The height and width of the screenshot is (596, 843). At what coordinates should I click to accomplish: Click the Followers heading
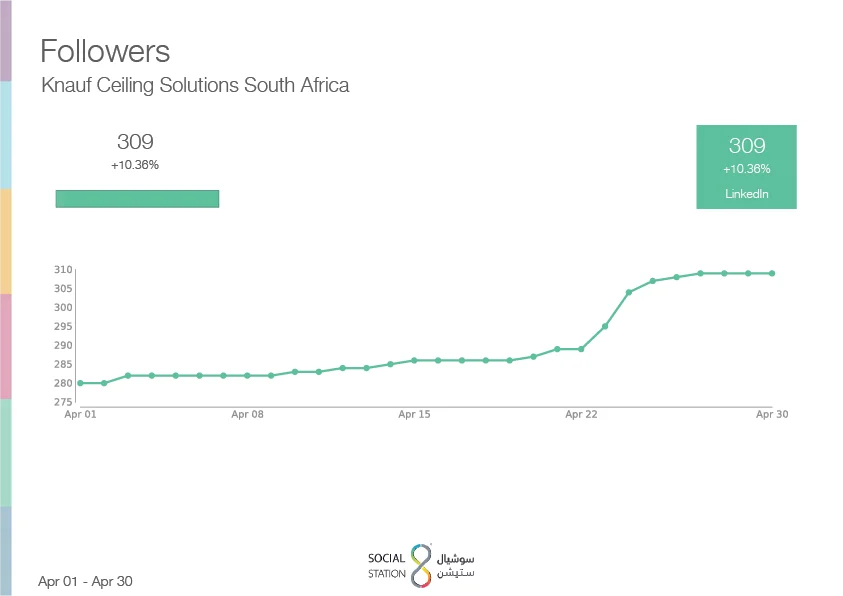pyautogui.click(x=105, y=51)
